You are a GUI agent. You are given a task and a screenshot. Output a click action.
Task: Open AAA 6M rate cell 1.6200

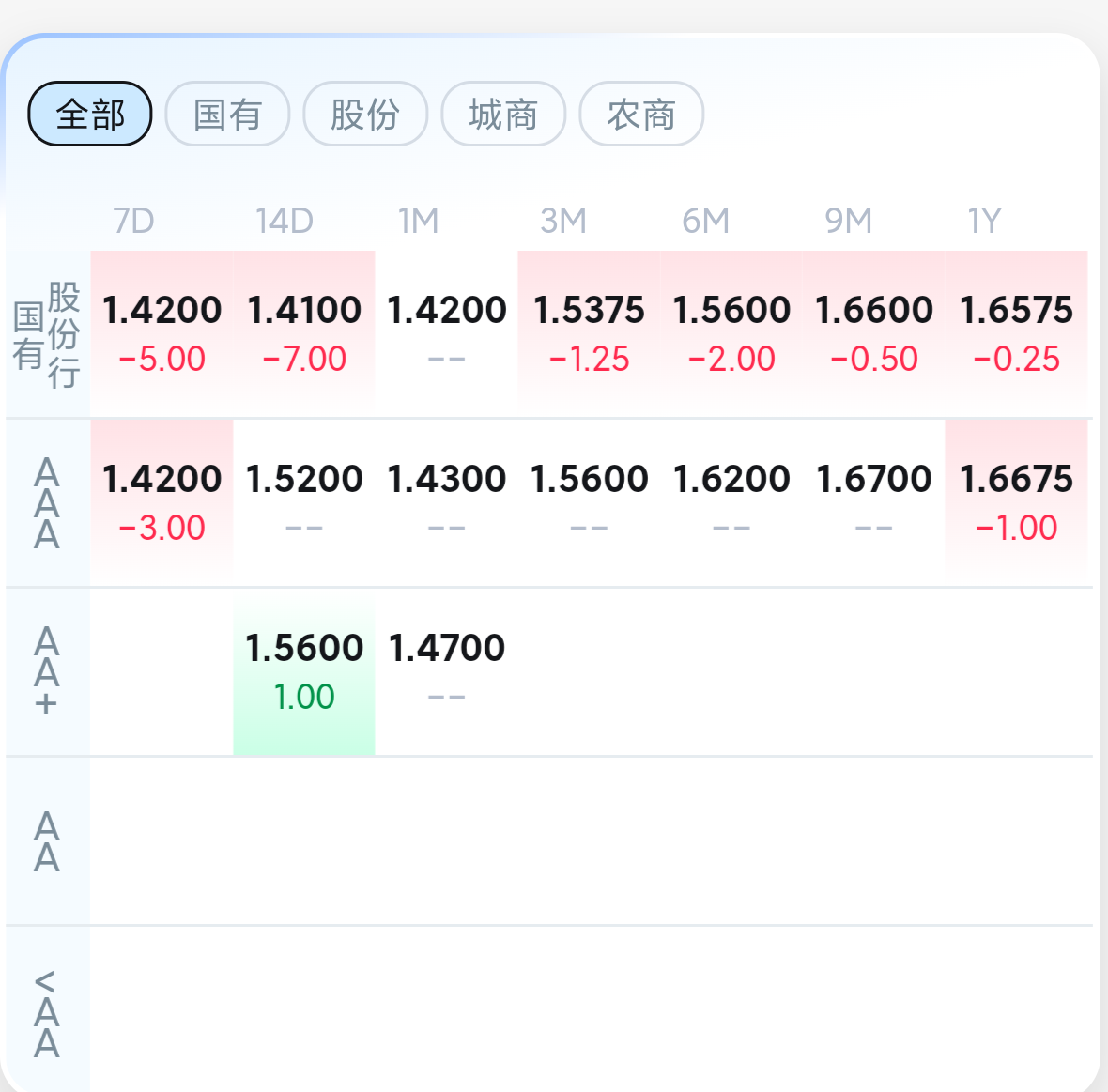point(731,502)
